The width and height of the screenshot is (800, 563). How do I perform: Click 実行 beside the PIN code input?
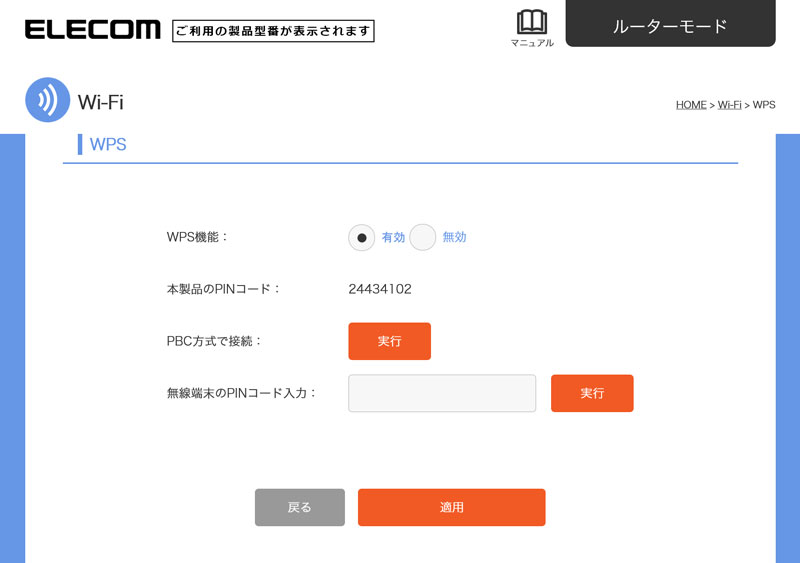tap(592, 393)
